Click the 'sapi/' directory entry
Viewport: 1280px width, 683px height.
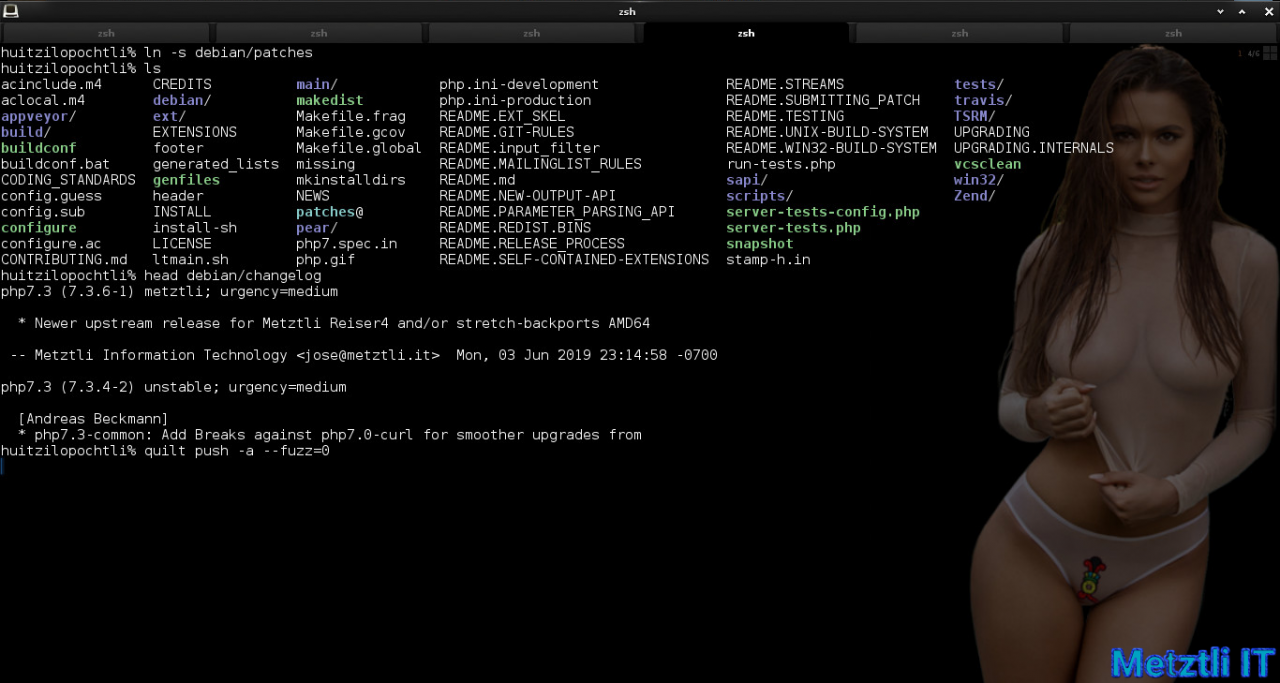pyautogui.click(x=747, y=180)
